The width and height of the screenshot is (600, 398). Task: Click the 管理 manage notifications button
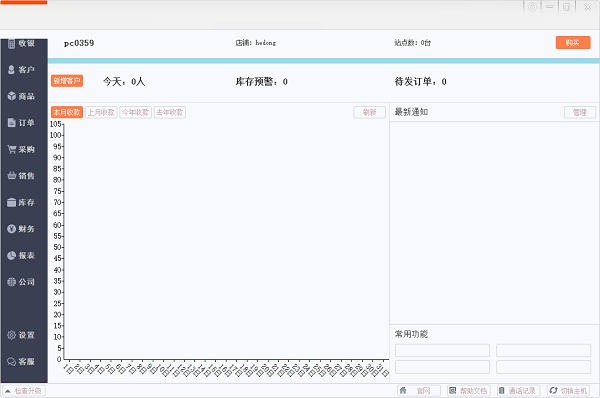(x=580, y=112)
